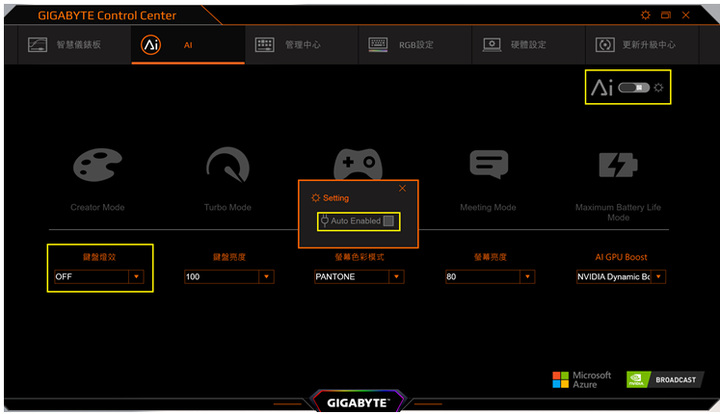Click the laptop hardware settings icon

click(492, 45)
